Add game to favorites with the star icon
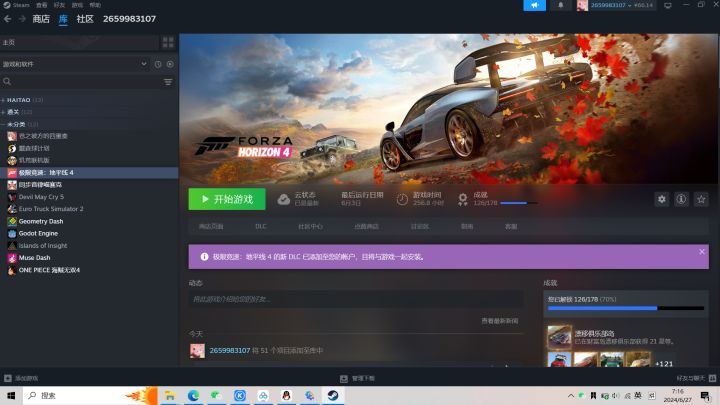720x405 pixels. 701,199
